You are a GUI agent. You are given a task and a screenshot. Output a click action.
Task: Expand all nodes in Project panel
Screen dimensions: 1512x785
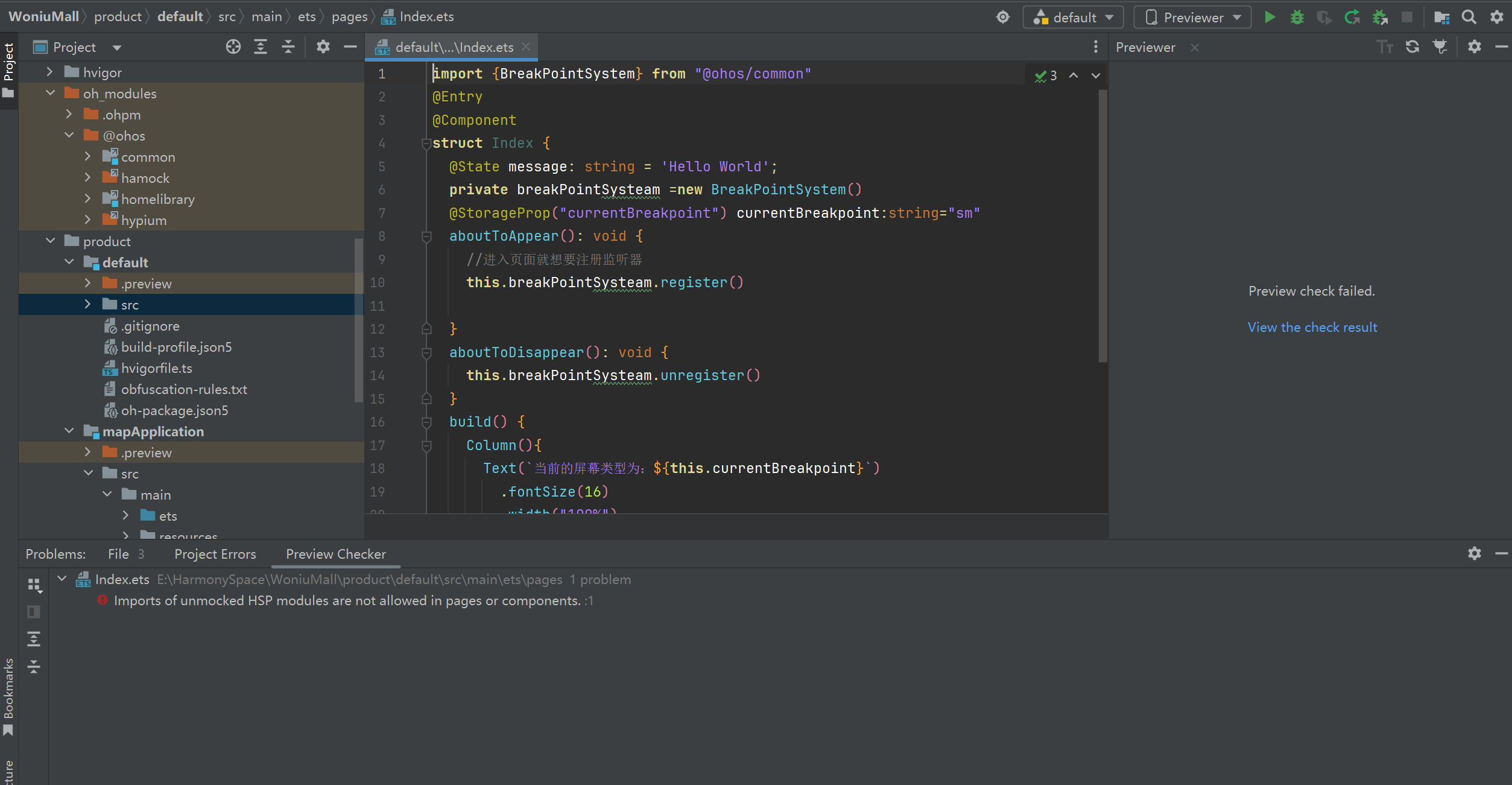(x=261, y=47)
